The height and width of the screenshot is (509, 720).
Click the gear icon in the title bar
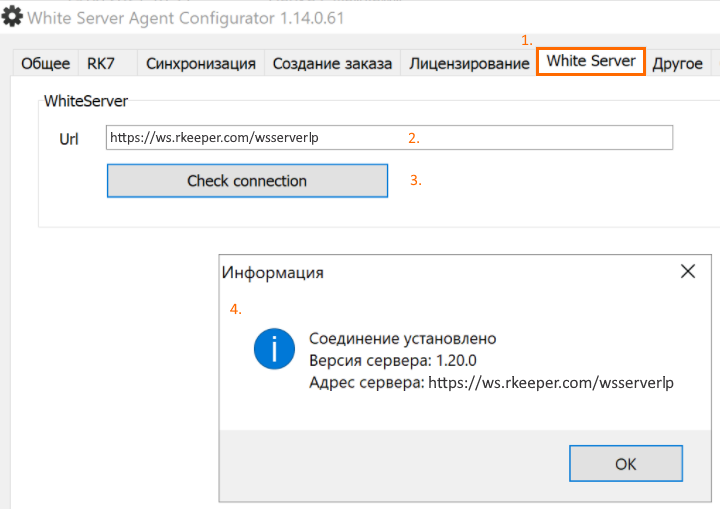(12, 17)
